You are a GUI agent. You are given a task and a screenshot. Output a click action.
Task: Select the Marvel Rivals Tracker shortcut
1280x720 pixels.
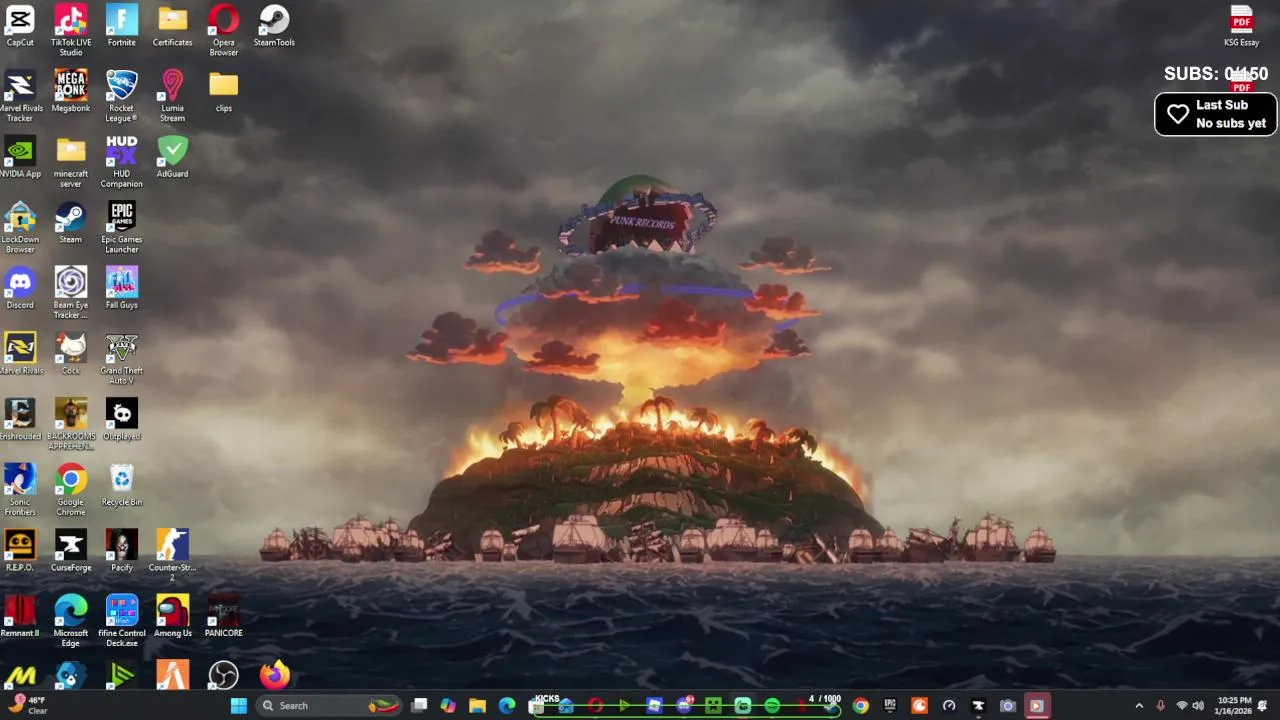[x=20, y=96]
